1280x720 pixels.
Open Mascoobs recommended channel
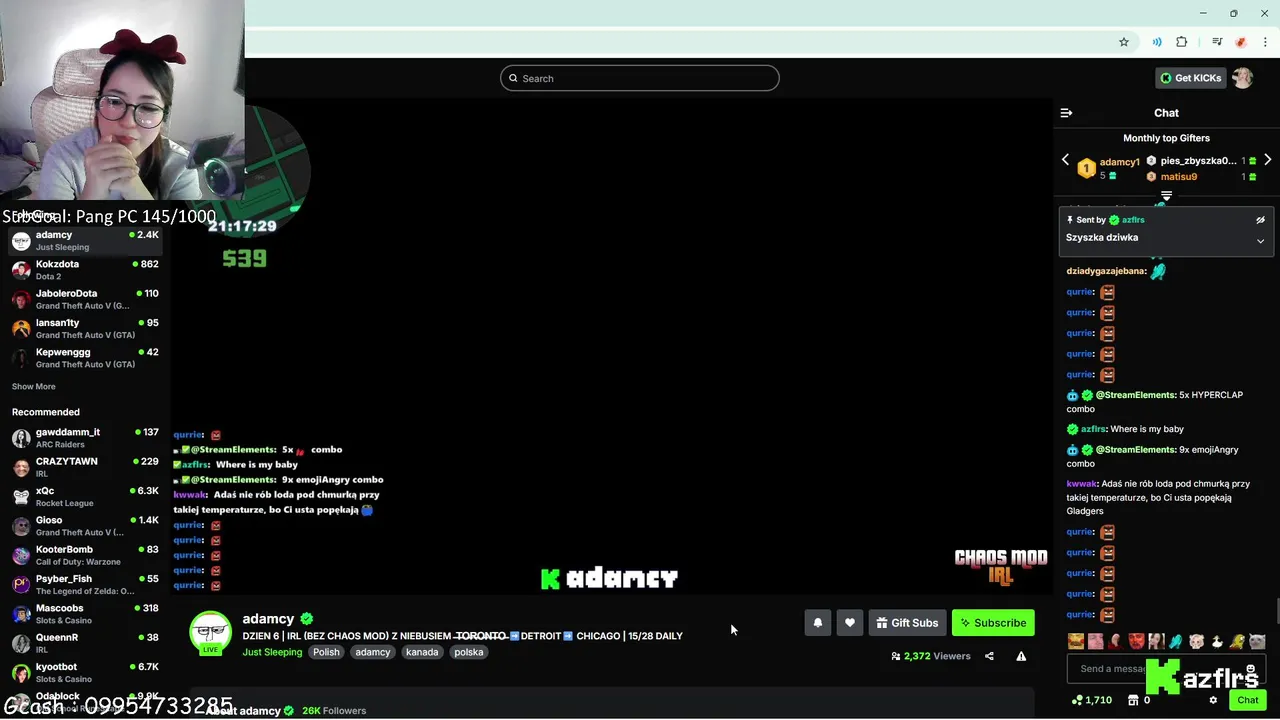pyautogui.click(x=85, y=614)
